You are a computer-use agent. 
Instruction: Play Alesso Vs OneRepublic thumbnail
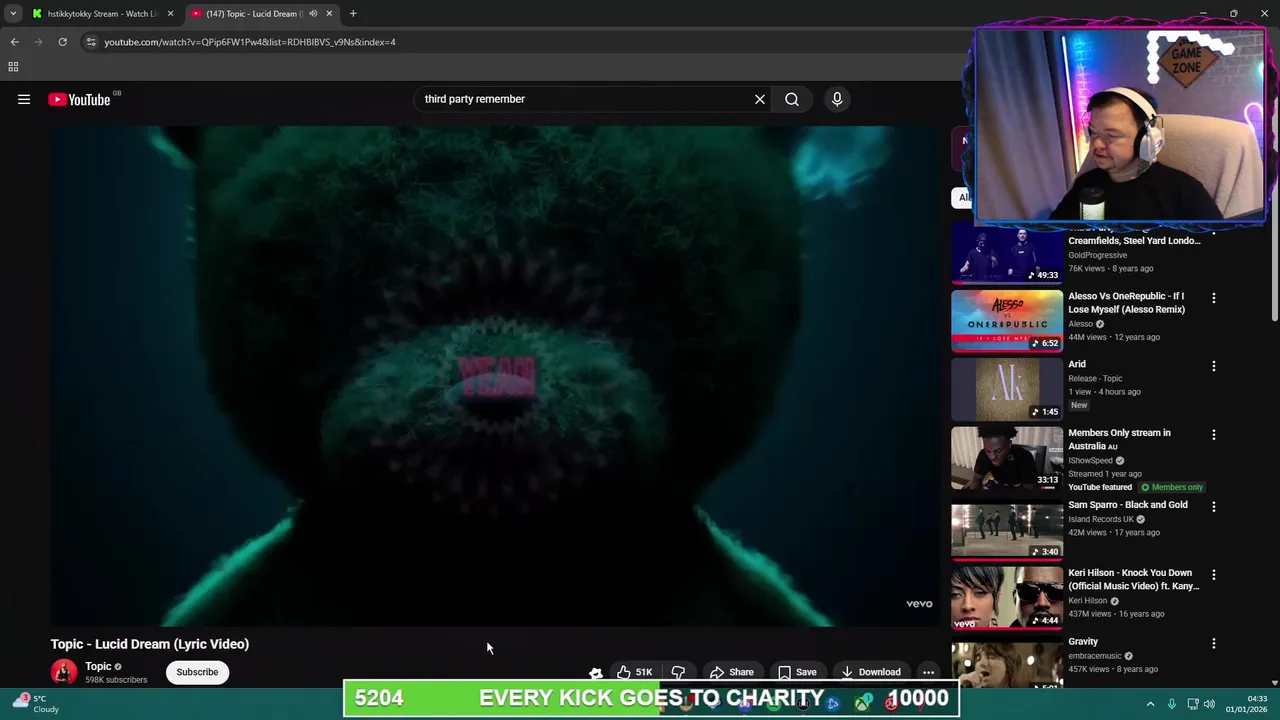[1007, 321]
